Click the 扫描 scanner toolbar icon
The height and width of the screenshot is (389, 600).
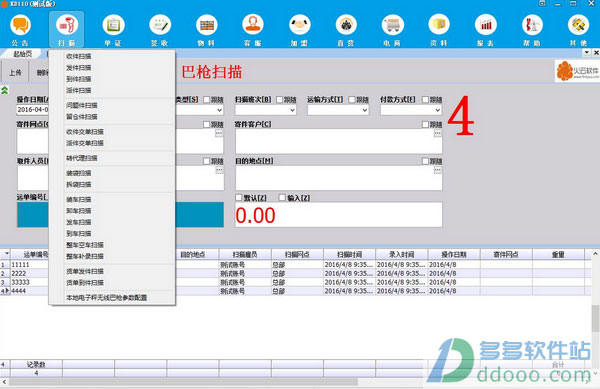[x=67, y=29]
